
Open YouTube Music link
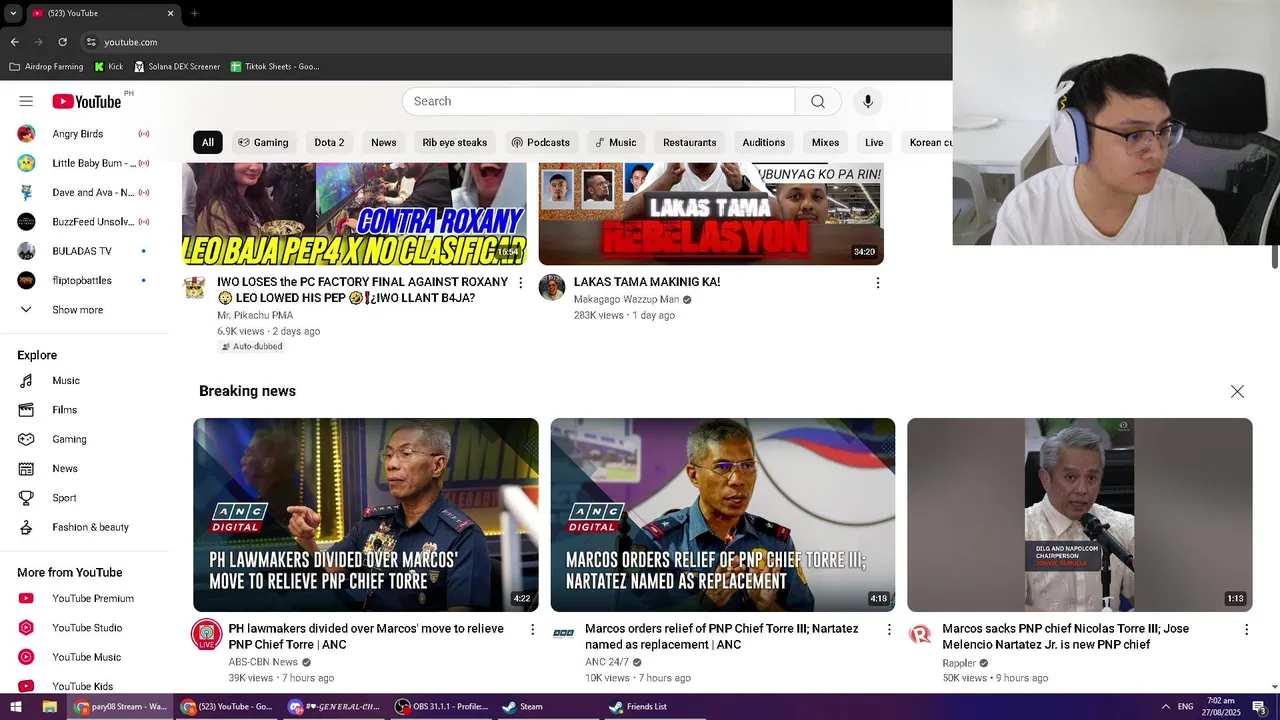tap(83, 657)
